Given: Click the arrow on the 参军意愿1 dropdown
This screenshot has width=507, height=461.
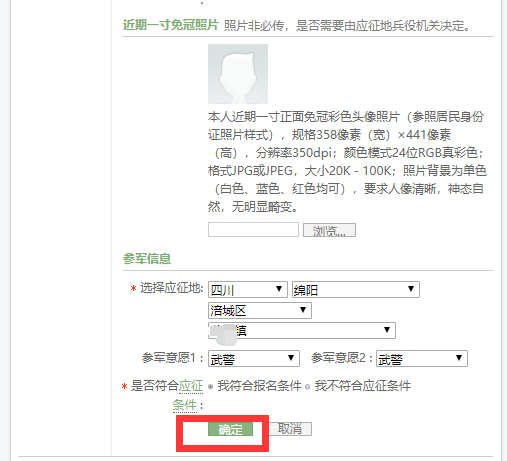Looking at the screenshot, I should tap(291, 358).
